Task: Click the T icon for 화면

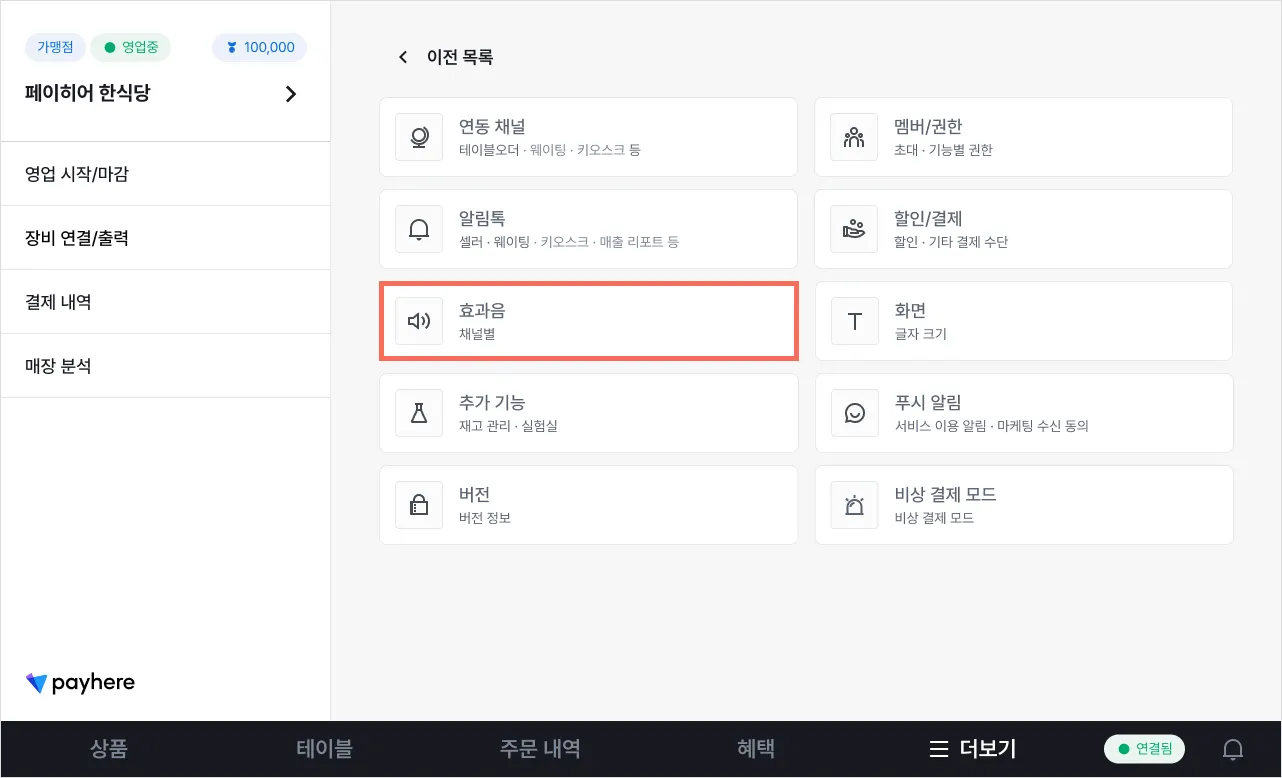Action: pos(854,321)
